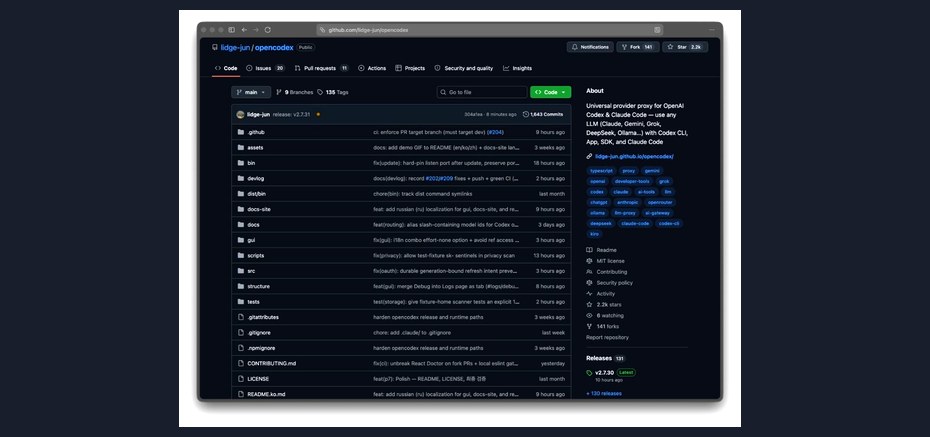Image resolution: width=930 pixels, height=437 pixels.
Task: Open the dist/bin folder
Action: (x=256, y=194)
